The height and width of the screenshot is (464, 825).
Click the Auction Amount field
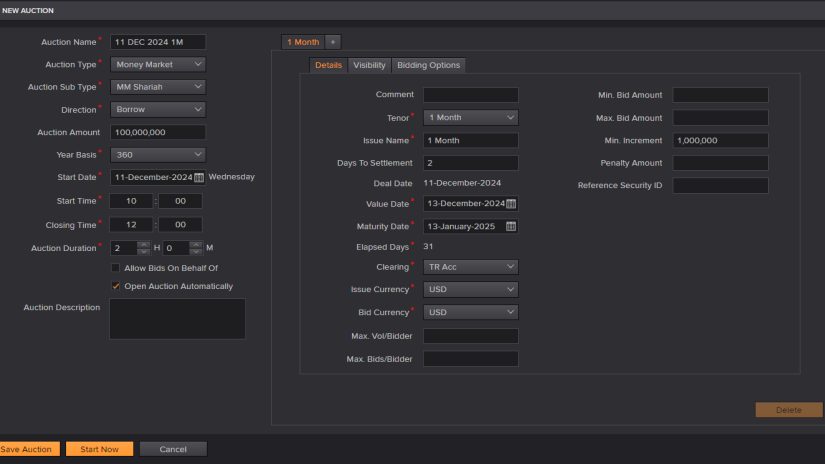(x=158, y=132)
